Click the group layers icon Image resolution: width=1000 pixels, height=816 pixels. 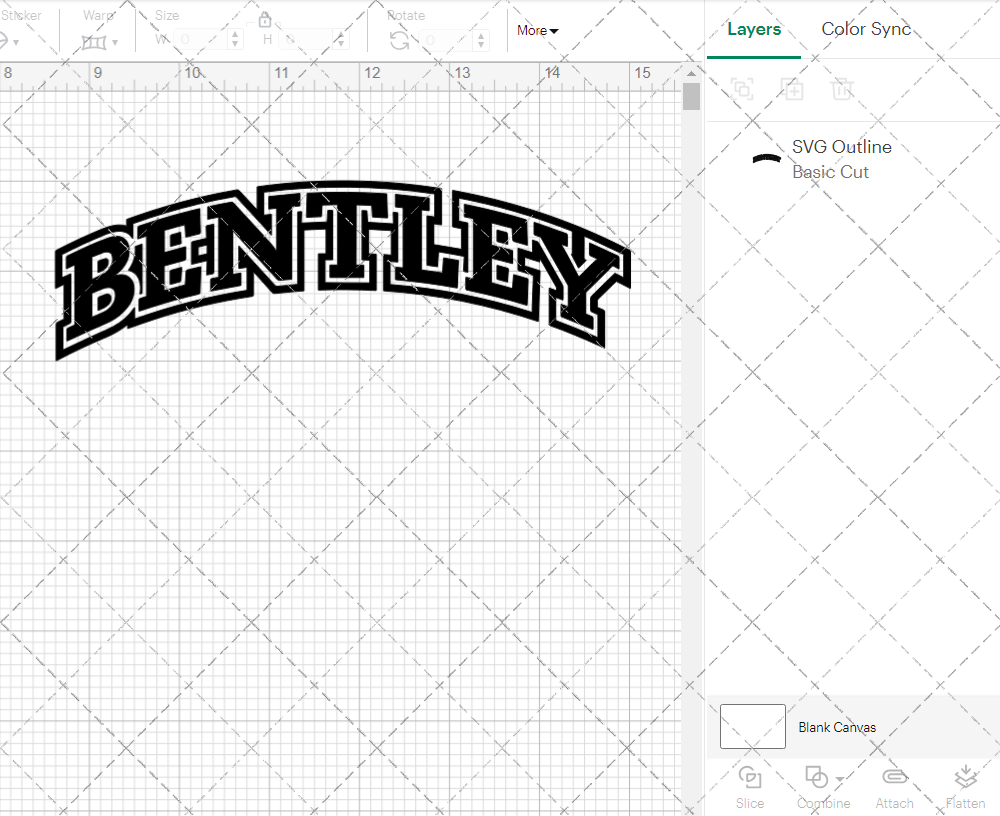pyautogui.click(x=742, y=89)
